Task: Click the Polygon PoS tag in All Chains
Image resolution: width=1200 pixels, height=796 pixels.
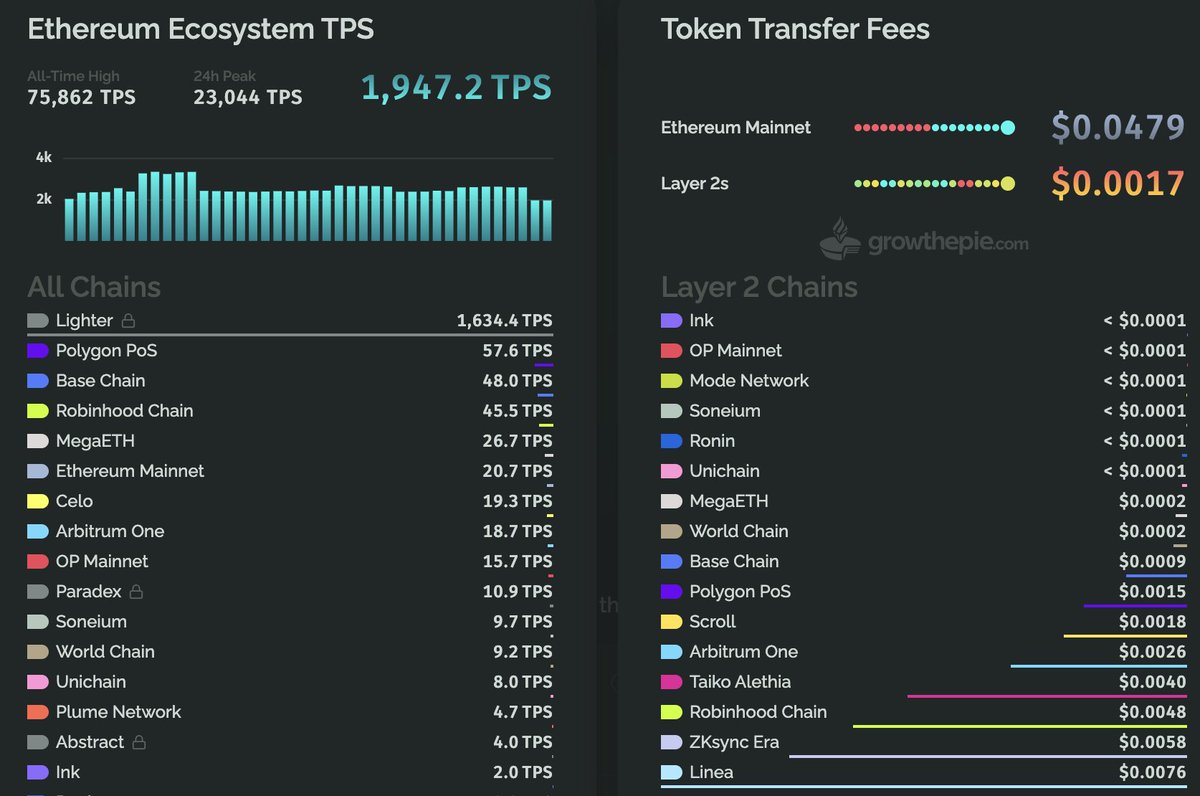Action: (x=38, y=351)
